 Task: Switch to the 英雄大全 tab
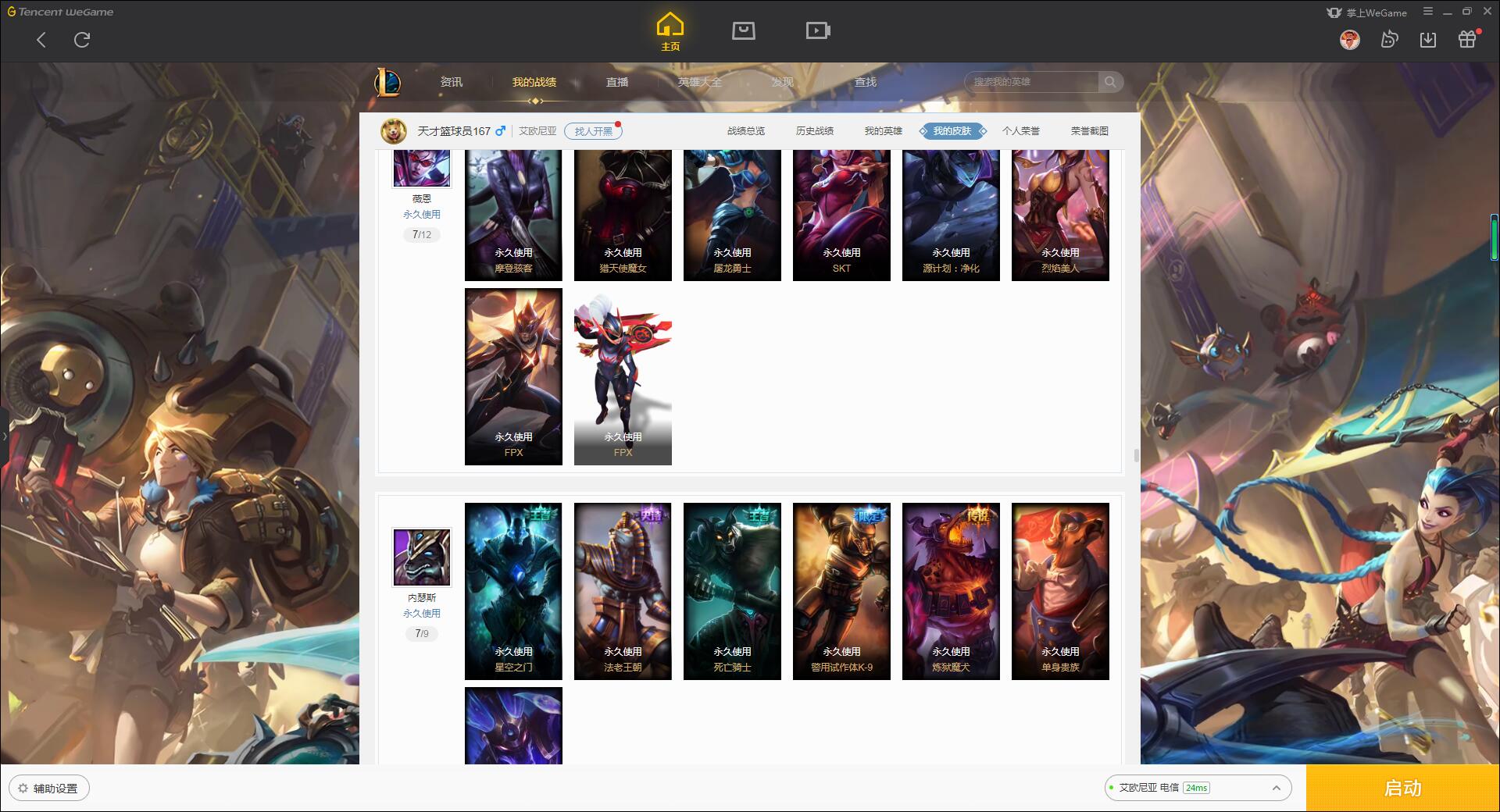699,82
